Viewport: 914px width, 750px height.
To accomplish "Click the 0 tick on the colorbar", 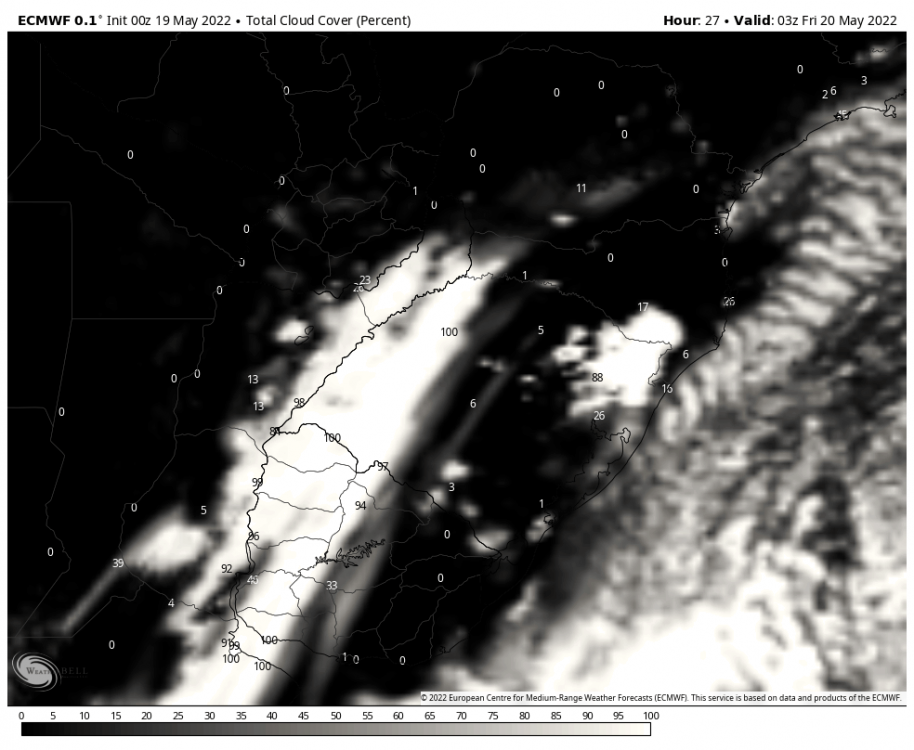I will [x=22, y=716].
